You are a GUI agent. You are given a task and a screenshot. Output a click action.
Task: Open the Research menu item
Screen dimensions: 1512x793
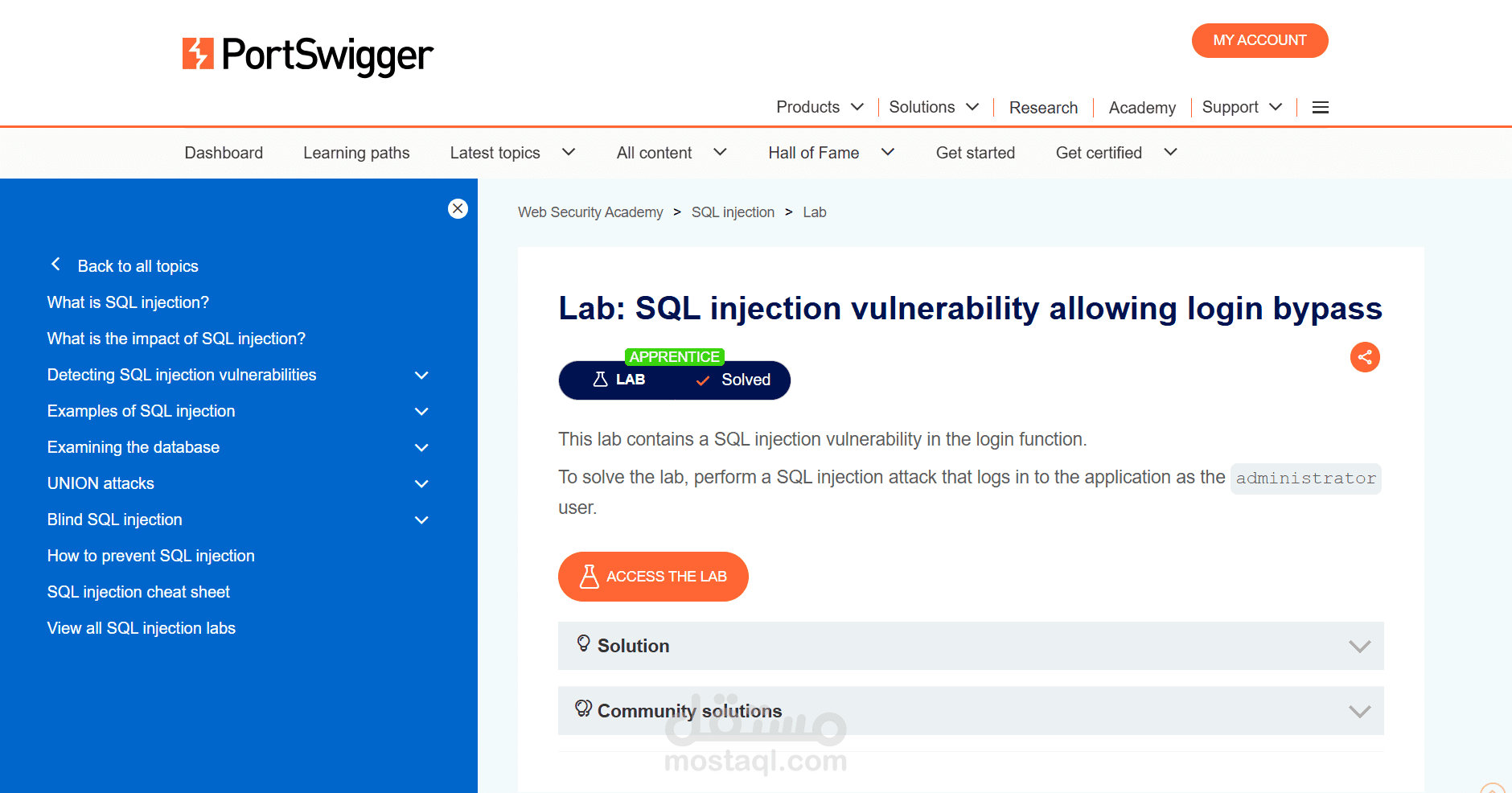click(1043, 107)
